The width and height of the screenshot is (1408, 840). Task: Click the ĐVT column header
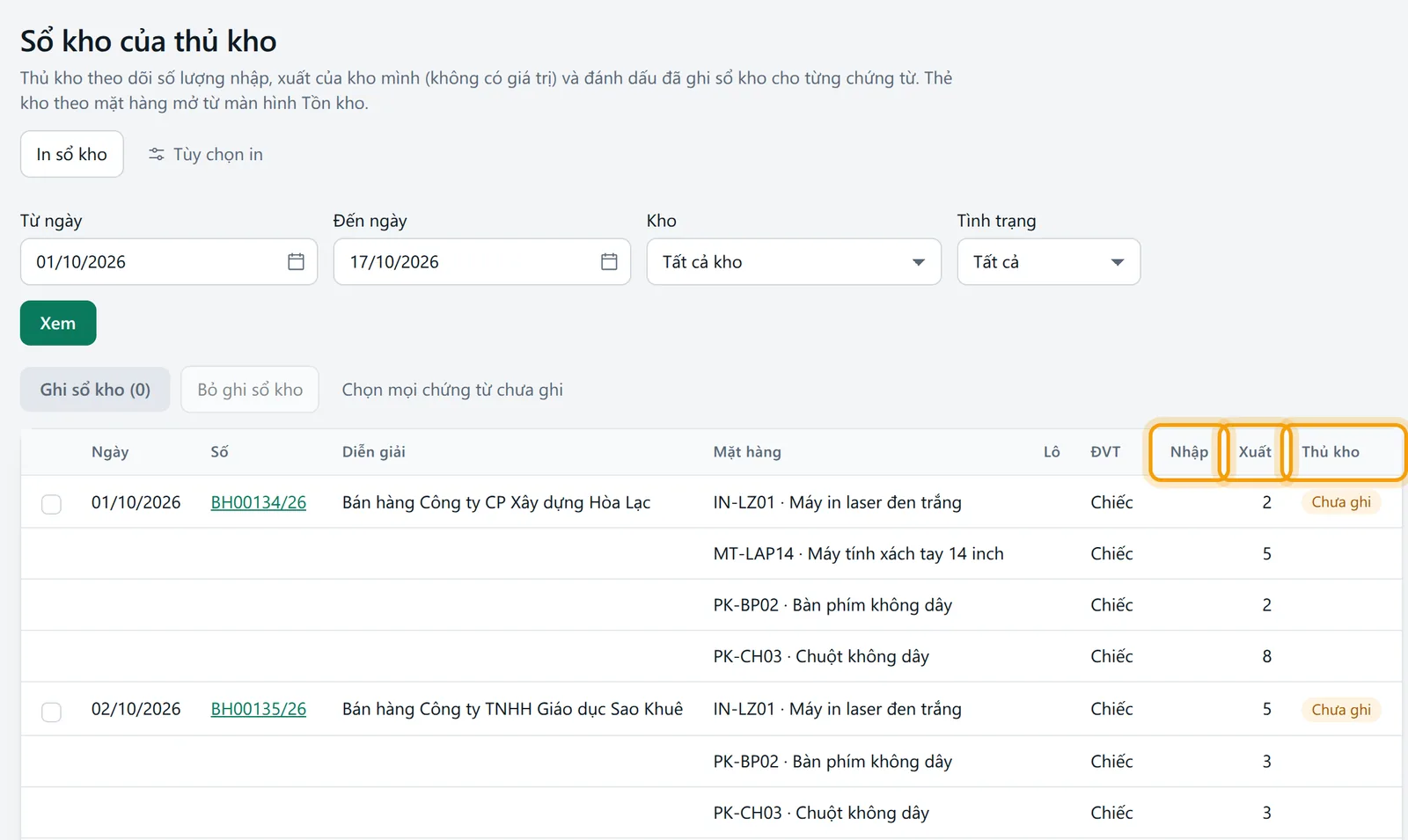[1105, 452]
